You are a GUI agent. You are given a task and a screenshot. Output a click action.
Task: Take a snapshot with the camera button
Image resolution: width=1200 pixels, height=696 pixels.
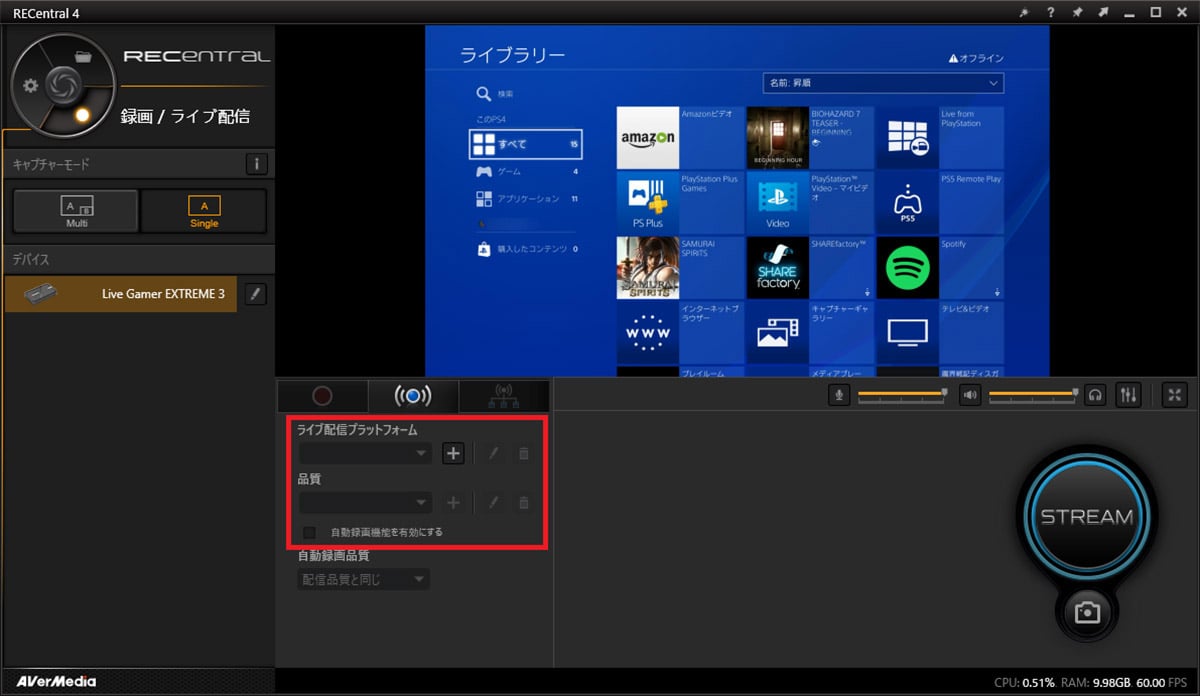[1087, 613]
